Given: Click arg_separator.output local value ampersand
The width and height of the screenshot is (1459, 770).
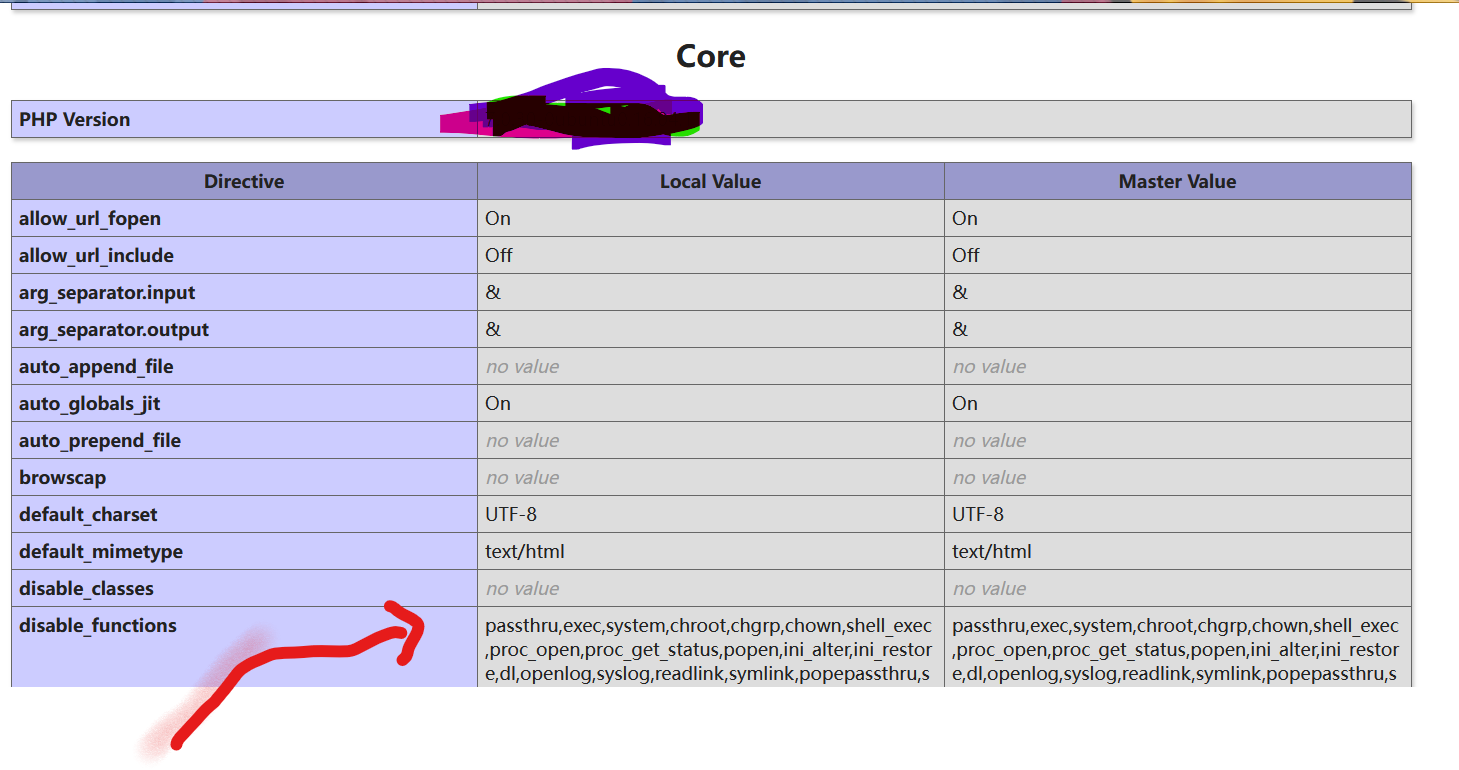Looking at the screenshot, I should (x=493, y=329).
